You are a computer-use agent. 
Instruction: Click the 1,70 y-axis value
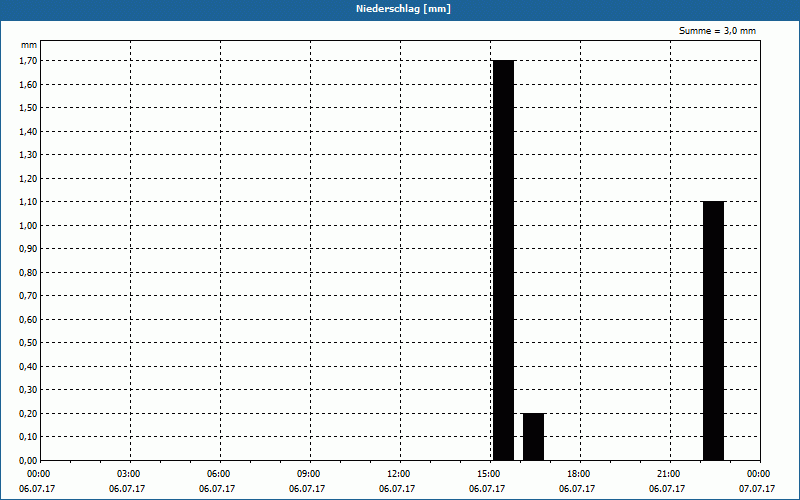pos(28,61)
